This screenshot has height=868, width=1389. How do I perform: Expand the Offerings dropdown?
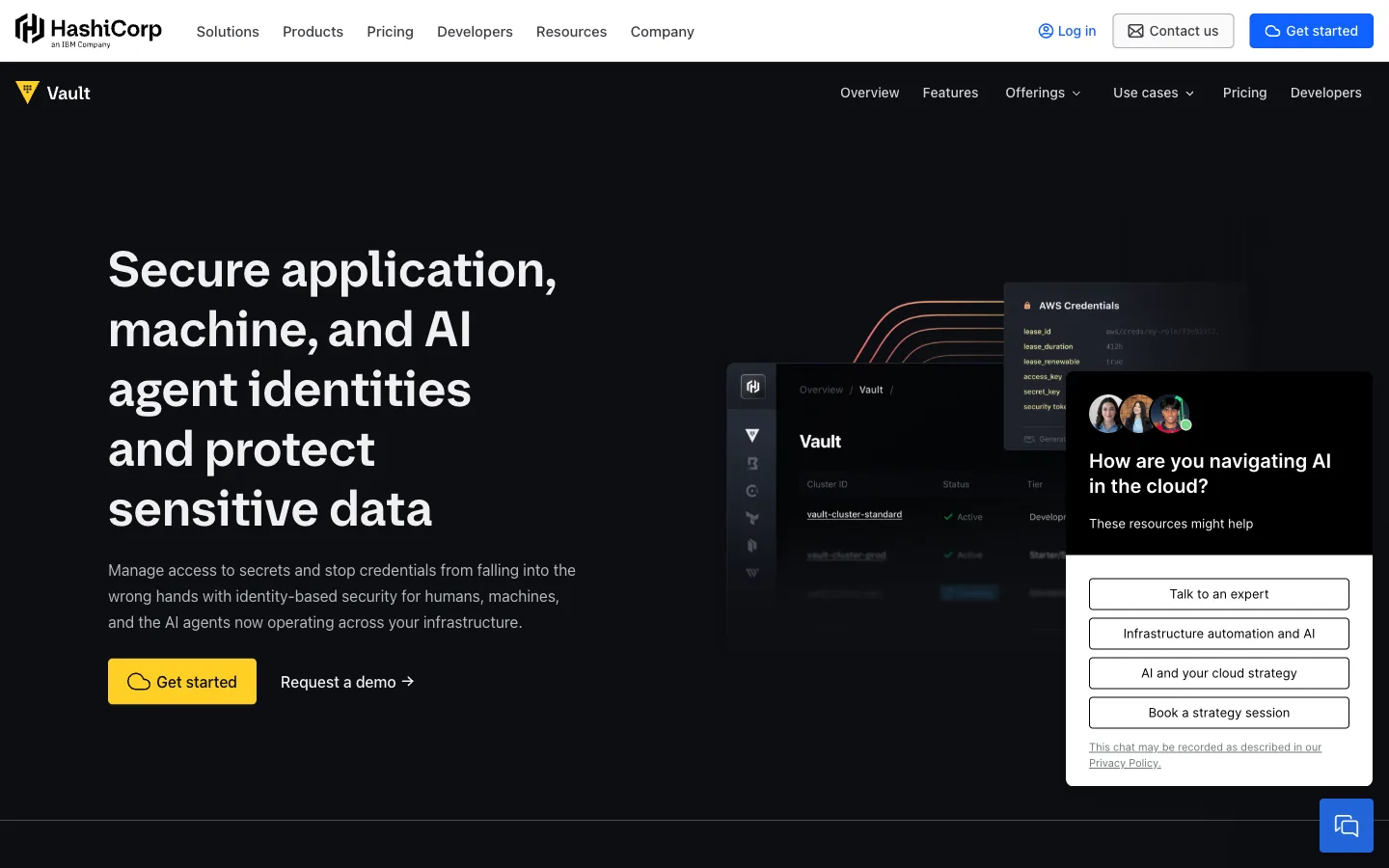pyautogui.click(x=1043, y=93)
